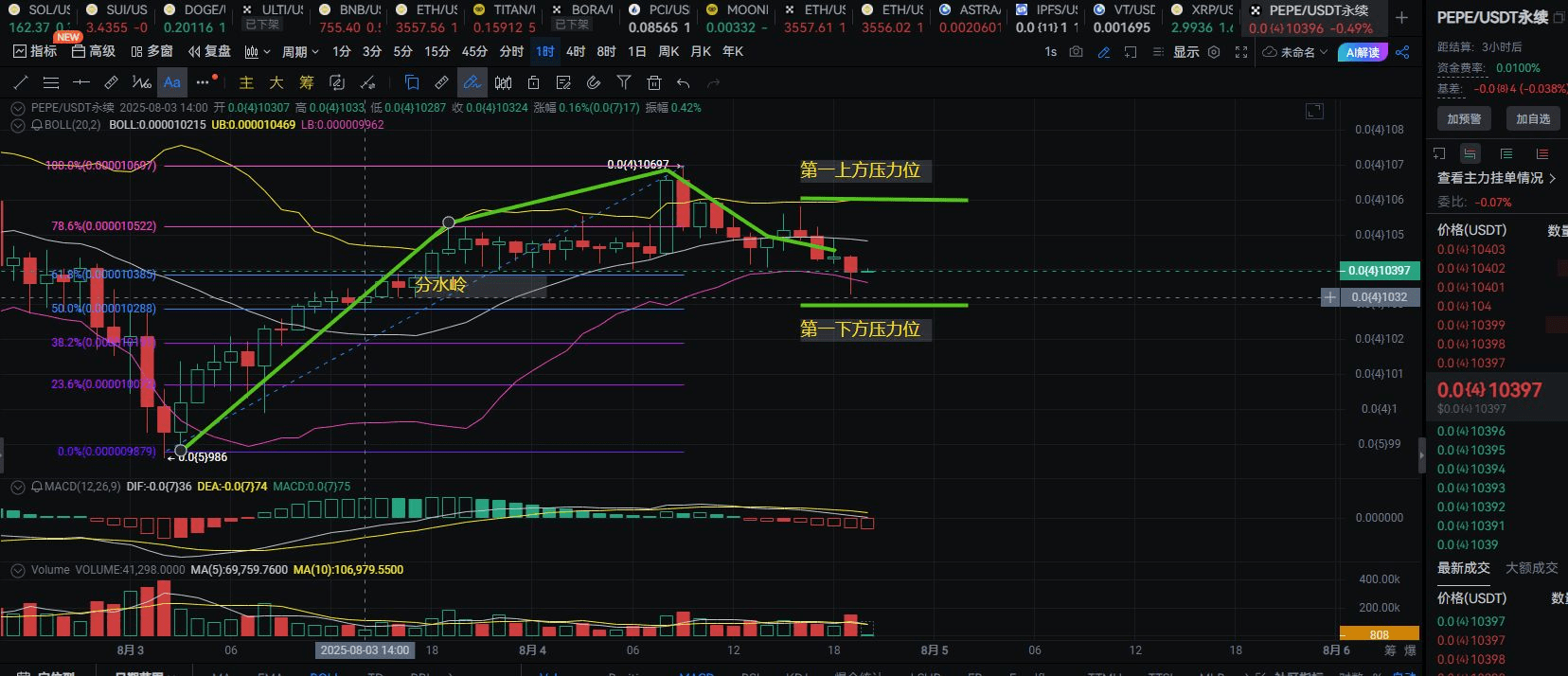Collapse the Volume indicator pane
This screenshot has width=1568, height=676.
[17, 570]
